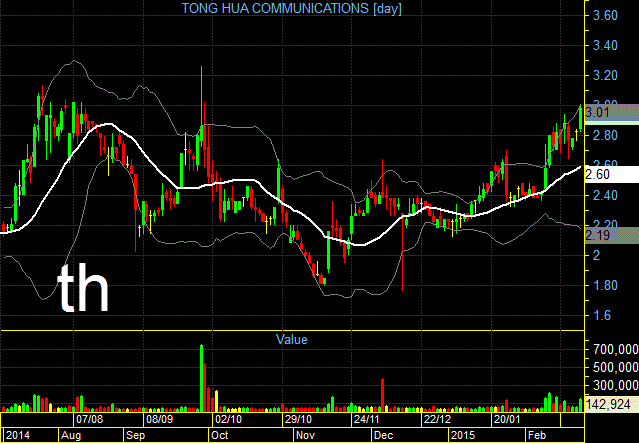Select the 3.01 current price tag
The height and width of the screenshot is (443, 639).
point(611,112)
